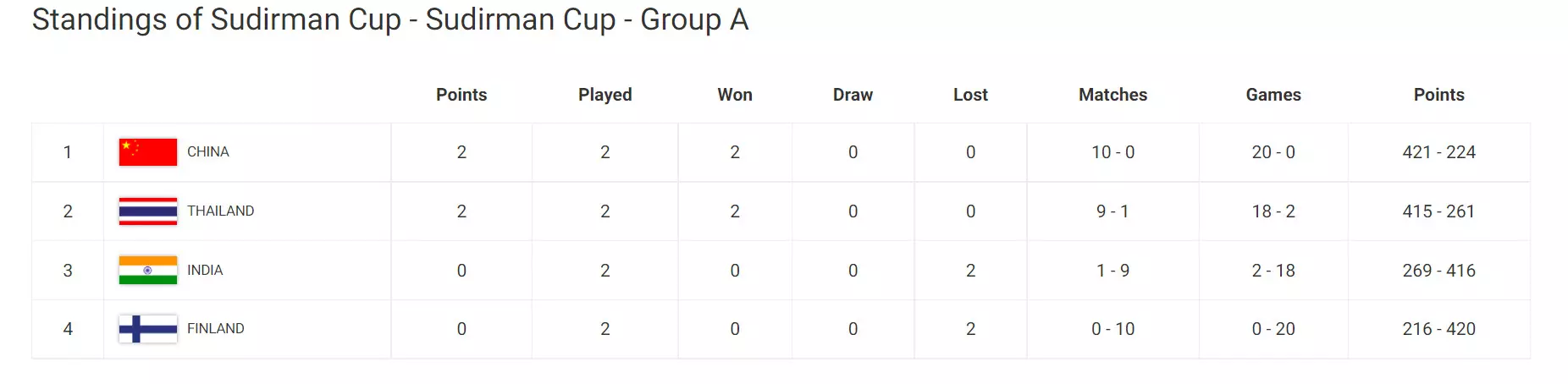
Task: Click the China flag icon
Action: (x=147, y=152)
